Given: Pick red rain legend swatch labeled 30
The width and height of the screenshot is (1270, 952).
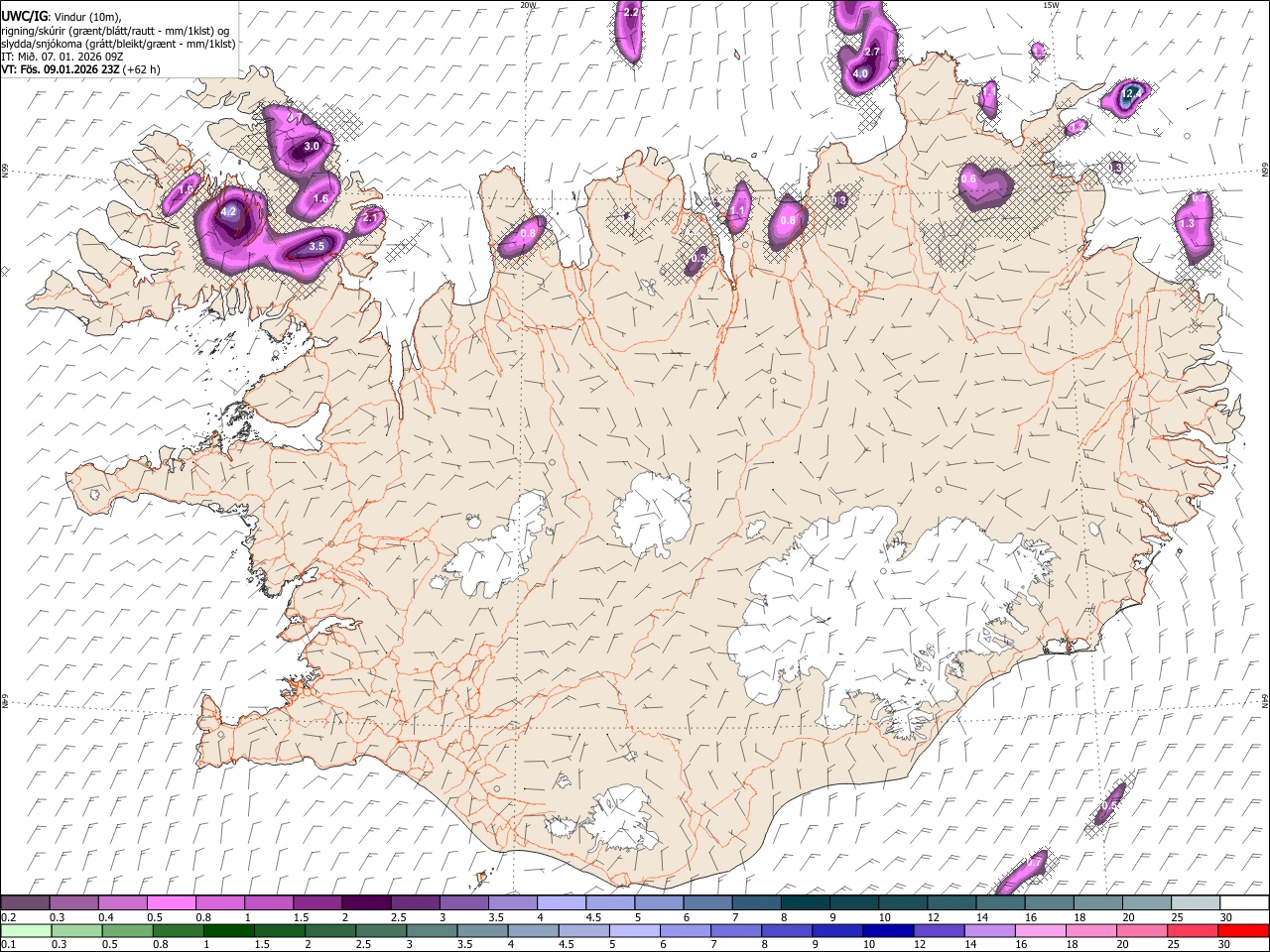Looking at the screenshot, I should pos(1243,931).
